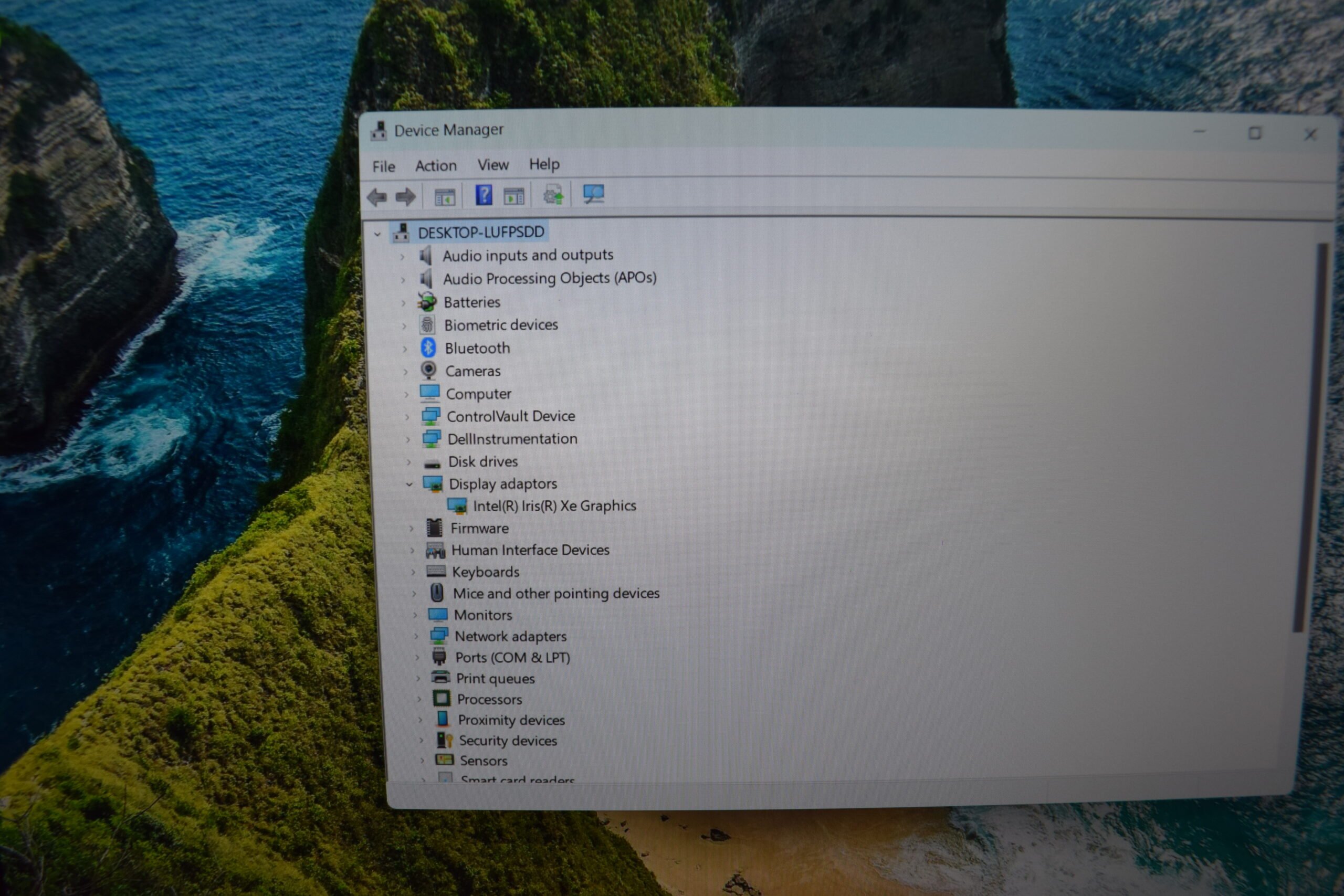Screen dimensions: 1344x896
Task: Click the Proximity devices icon
Action: (442, 719)
